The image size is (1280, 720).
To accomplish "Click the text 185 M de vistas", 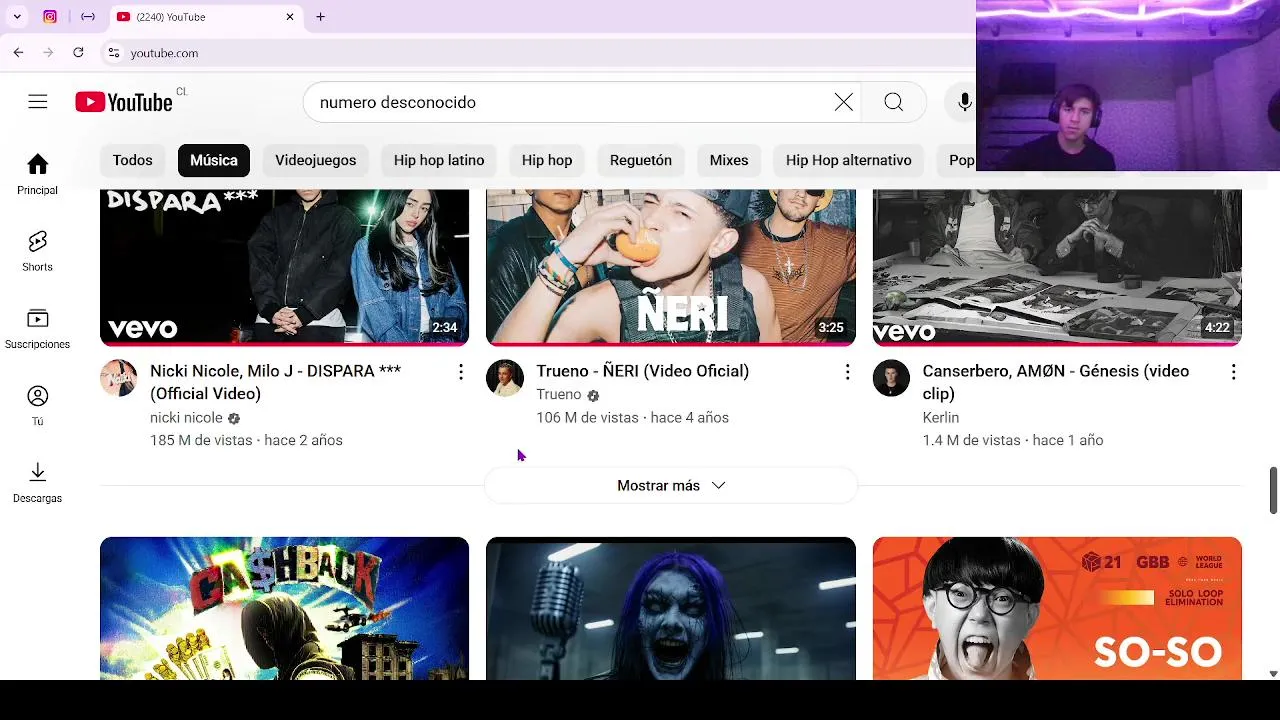I will click(201, 441).
